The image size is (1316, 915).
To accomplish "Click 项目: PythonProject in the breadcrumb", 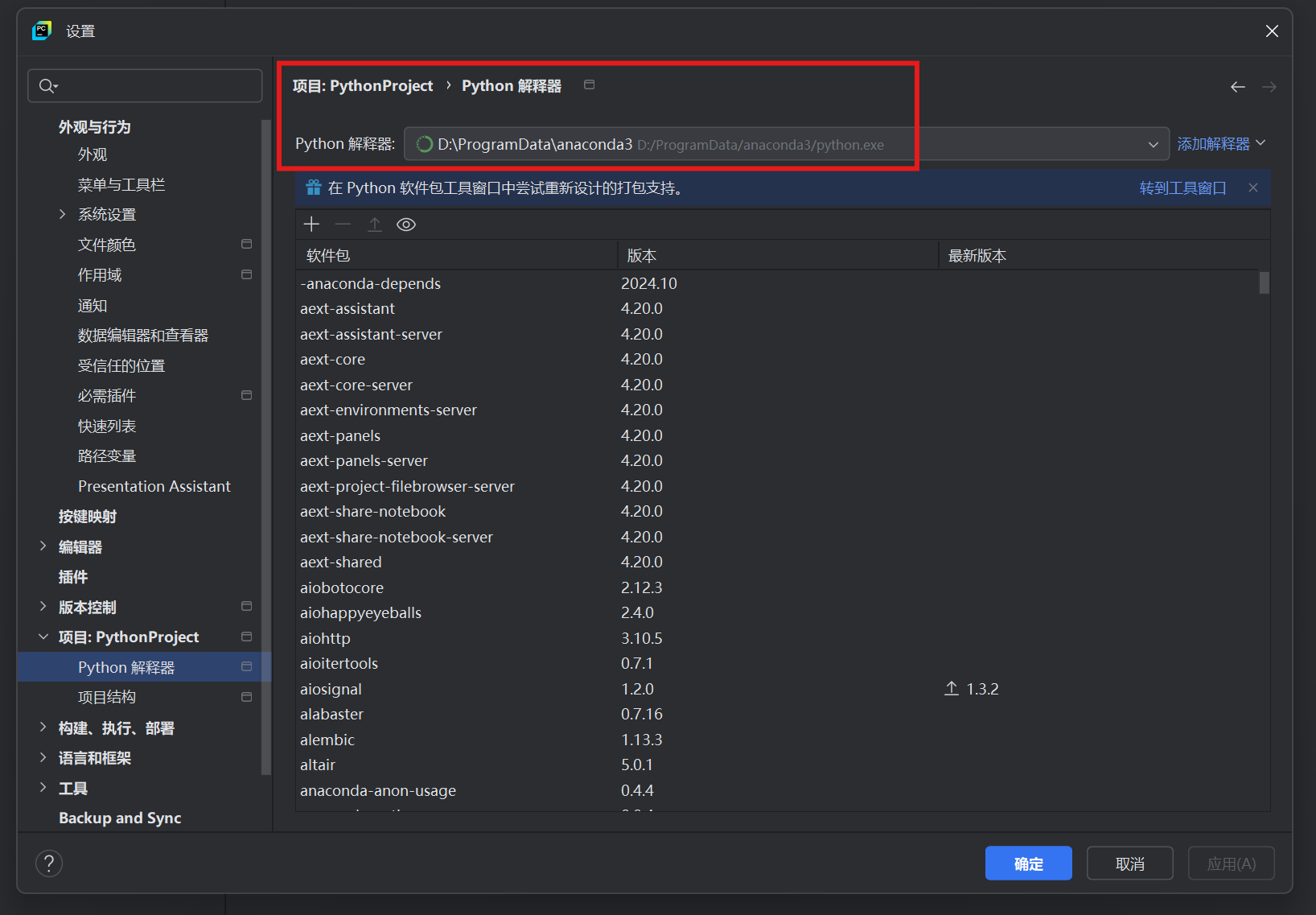I will coord(363,85).
